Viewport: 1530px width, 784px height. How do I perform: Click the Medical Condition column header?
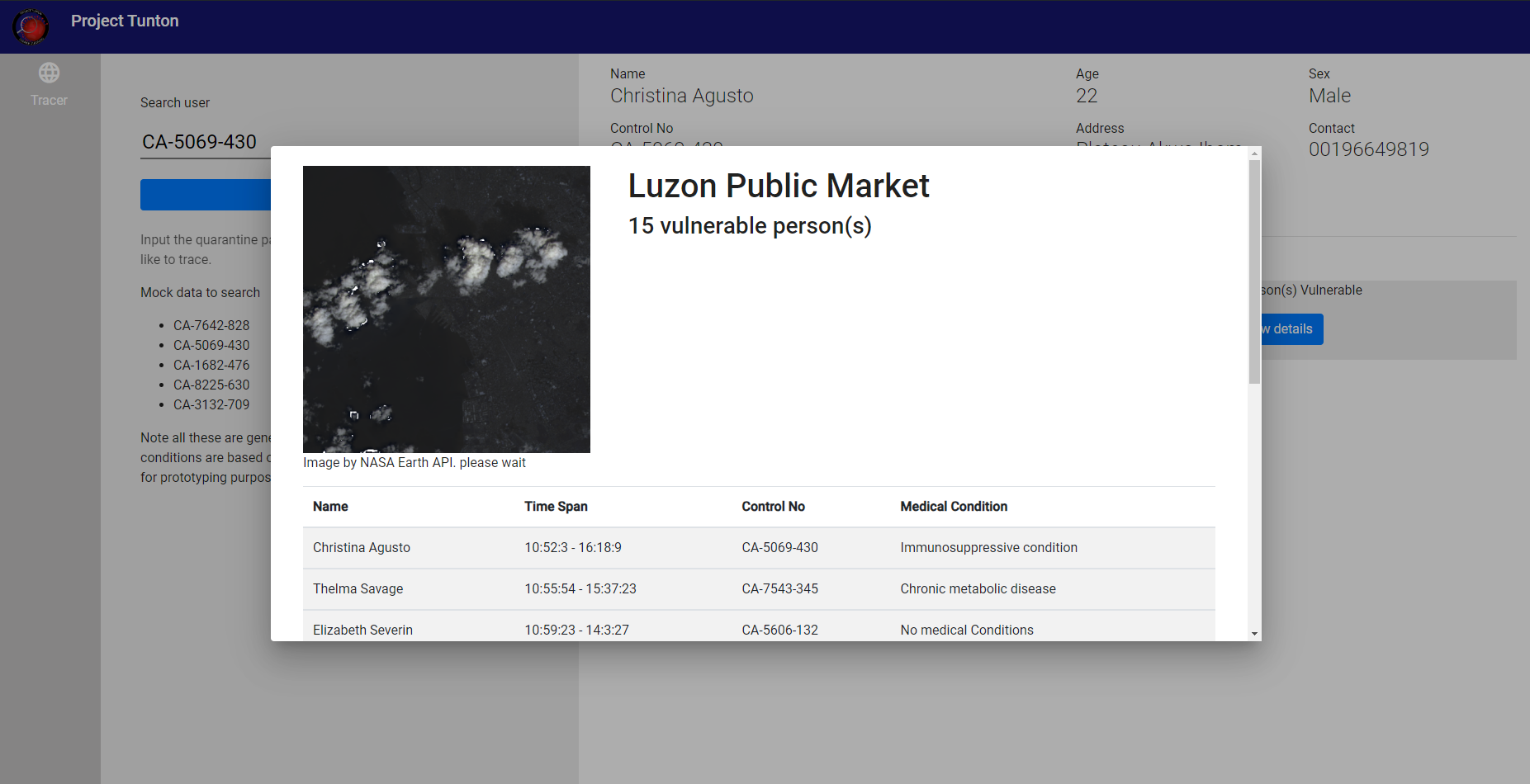coord(954,507)
